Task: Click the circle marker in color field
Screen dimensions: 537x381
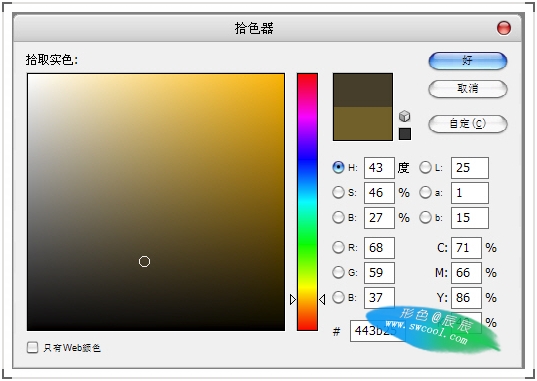Action: 145,261
